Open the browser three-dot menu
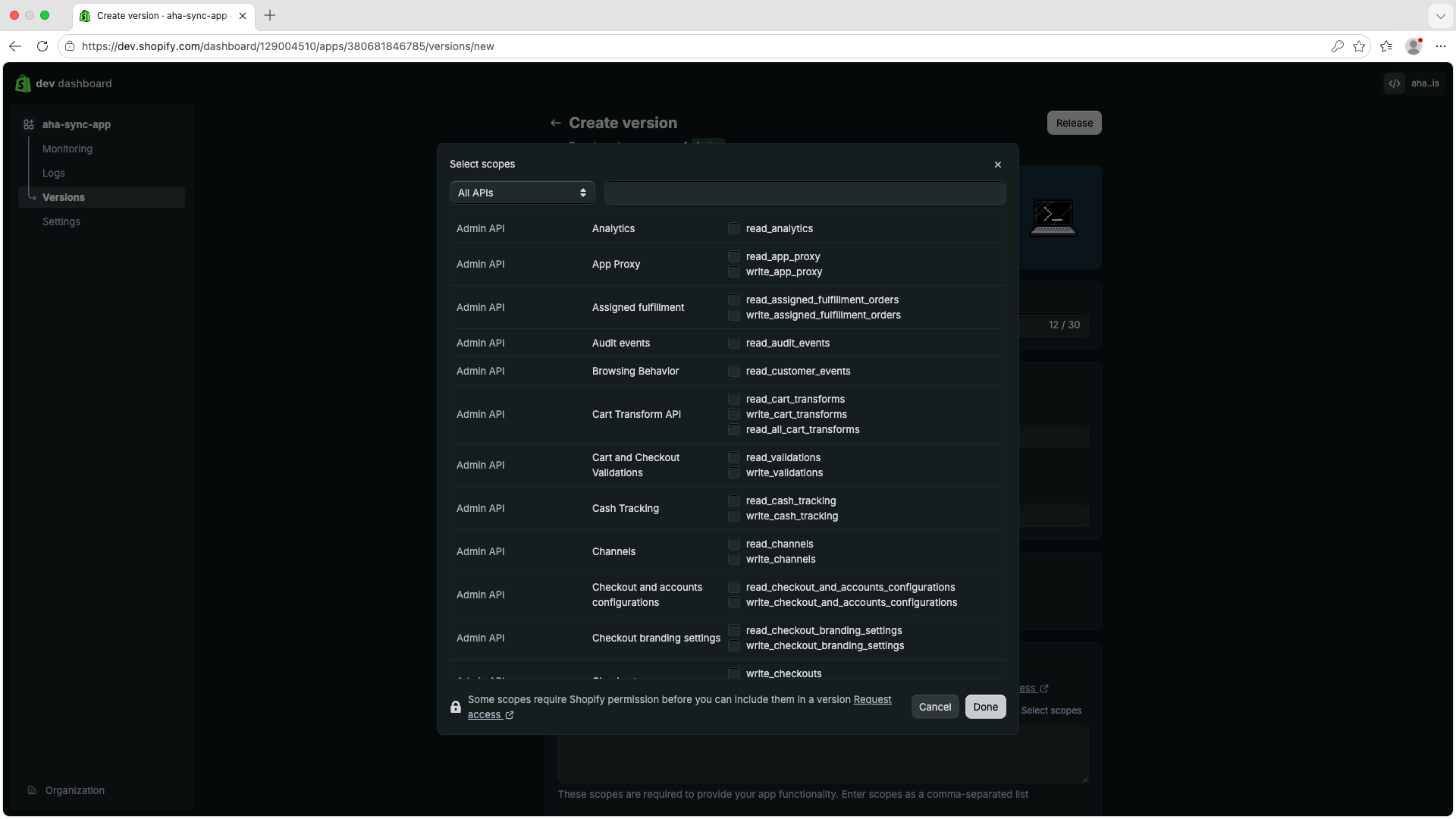Screen dimensions: 1456x819 (1441, 46)
